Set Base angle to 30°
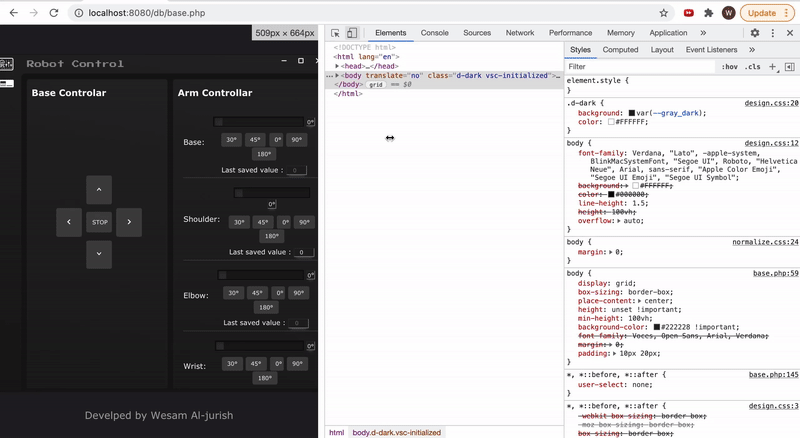This screenshot has width=800, height=438. coord(231,139)
